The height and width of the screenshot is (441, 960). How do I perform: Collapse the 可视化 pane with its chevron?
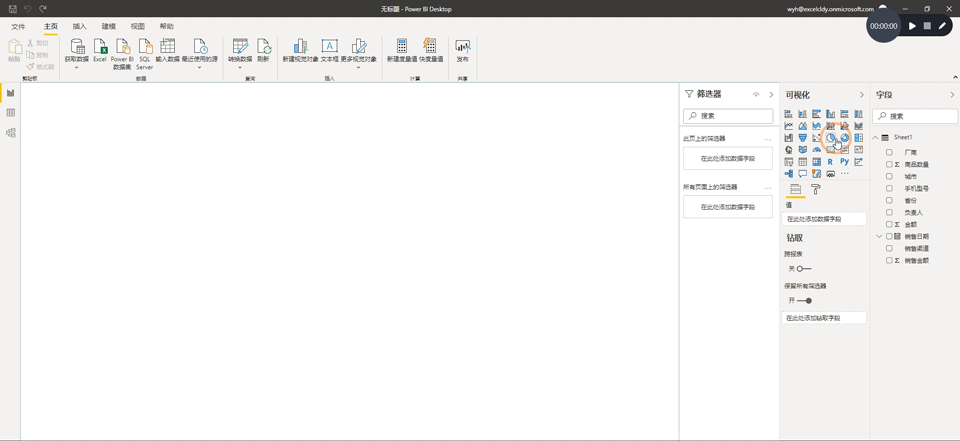tap(861, 94)
